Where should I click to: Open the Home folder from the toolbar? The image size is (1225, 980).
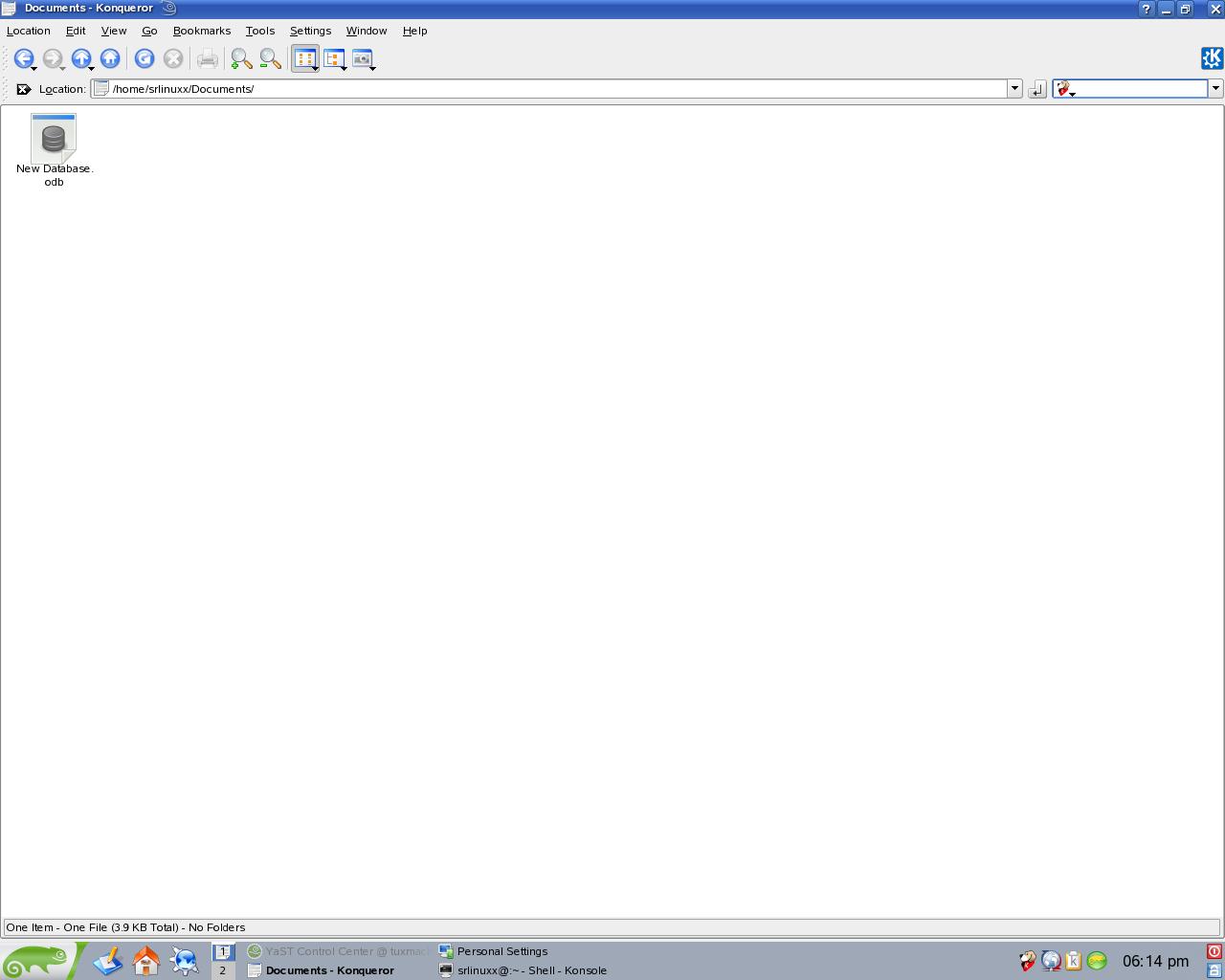110,59
